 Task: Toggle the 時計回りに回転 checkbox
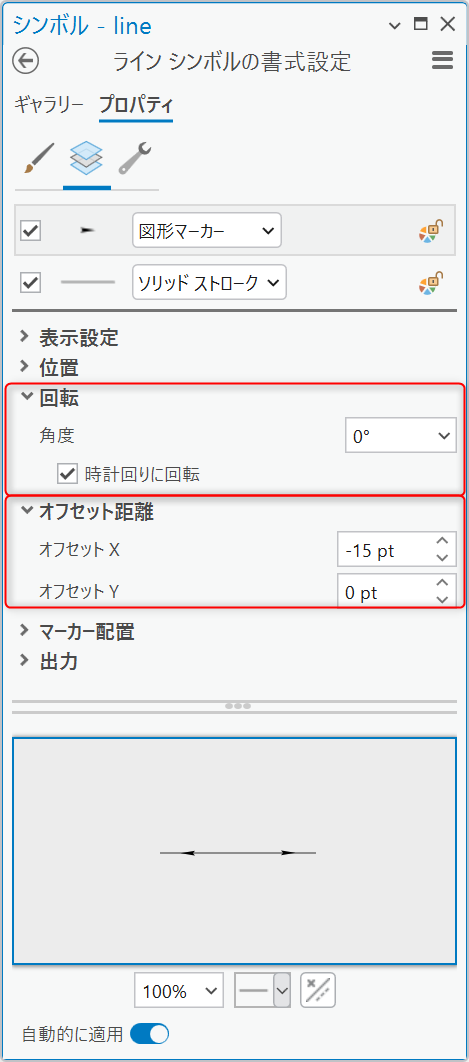click(67, 474)
